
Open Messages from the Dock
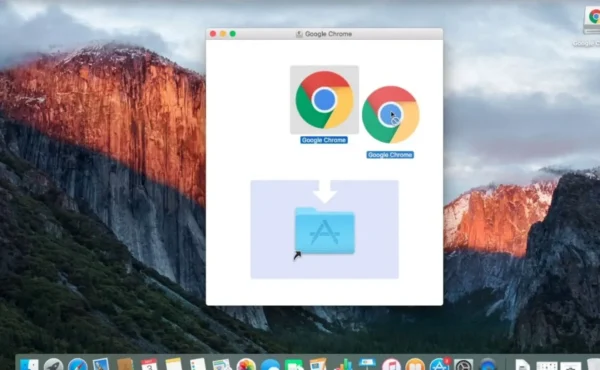click(x=270, y=365)
